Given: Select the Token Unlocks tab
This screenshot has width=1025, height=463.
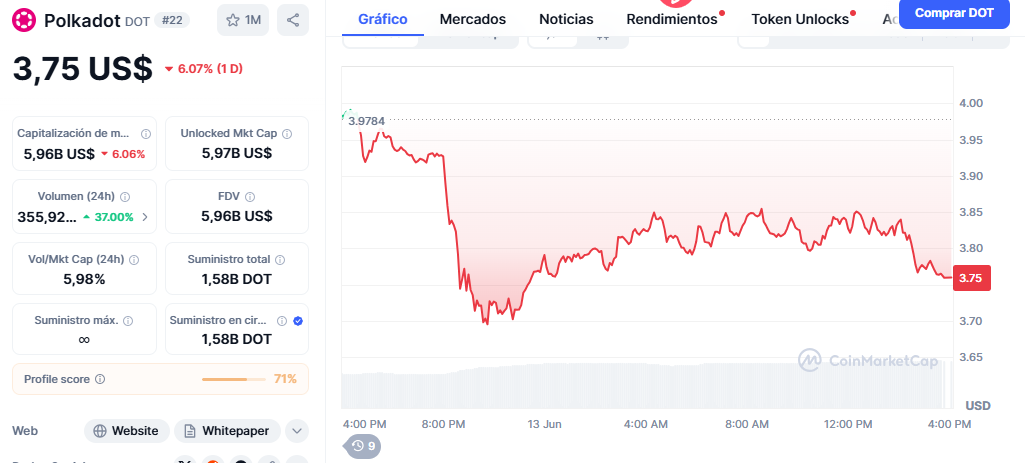Looking at the screenshot, I should point(800,19).
